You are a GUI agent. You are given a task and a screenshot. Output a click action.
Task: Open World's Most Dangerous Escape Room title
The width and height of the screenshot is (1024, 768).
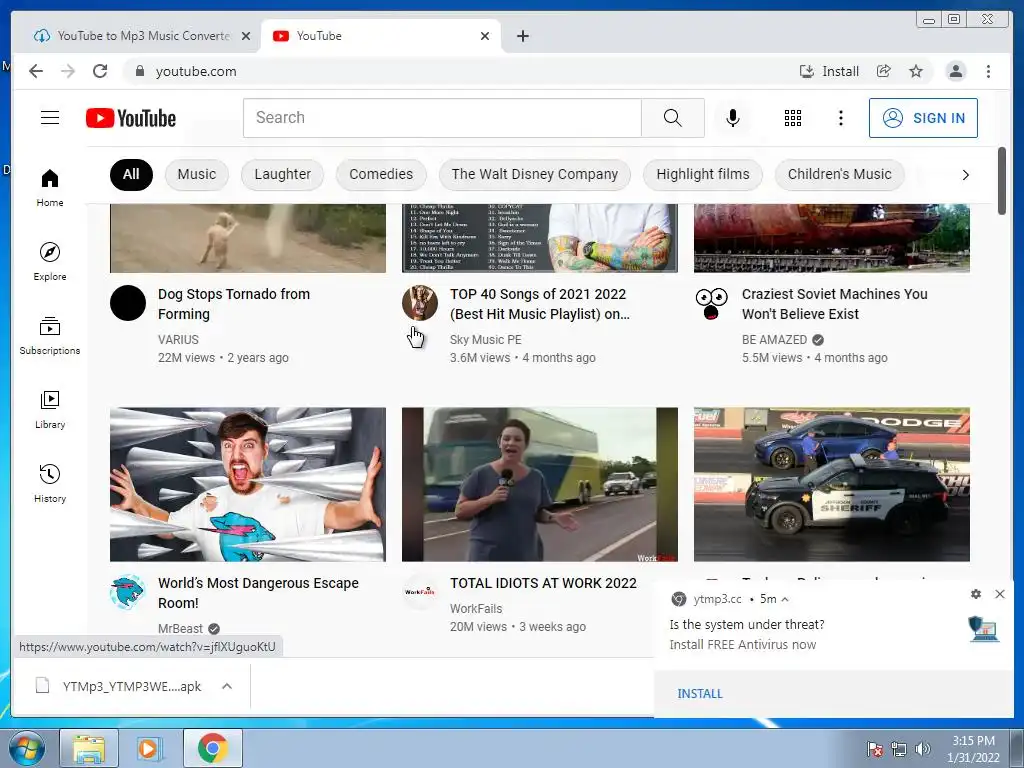258,592
